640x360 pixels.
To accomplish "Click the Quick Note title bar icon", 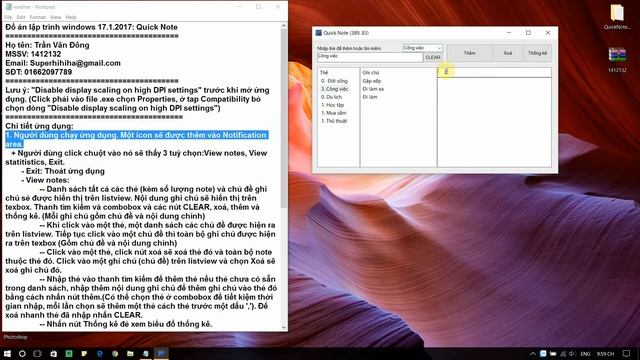I will point(319,33).
